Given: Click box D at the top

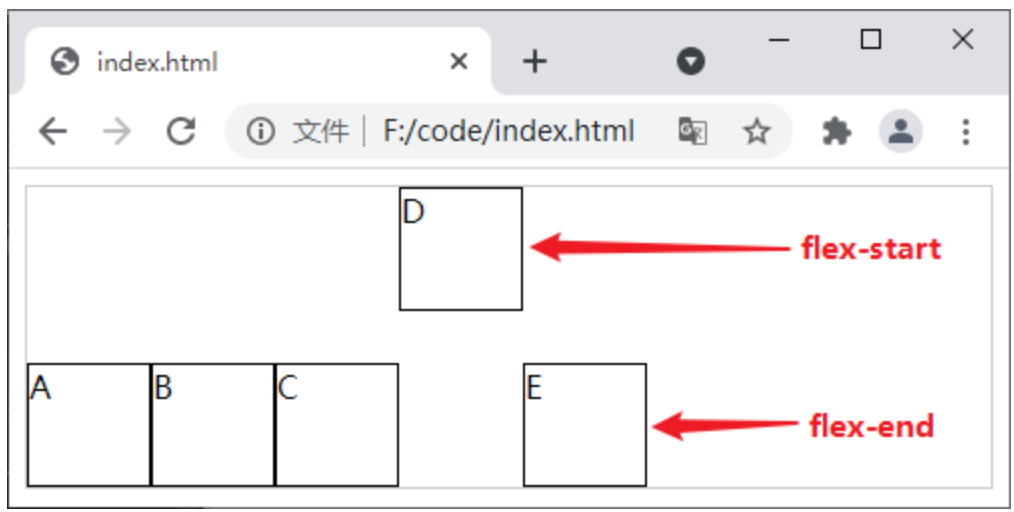Looking at the screenshot, I should (x=460, y=249).
